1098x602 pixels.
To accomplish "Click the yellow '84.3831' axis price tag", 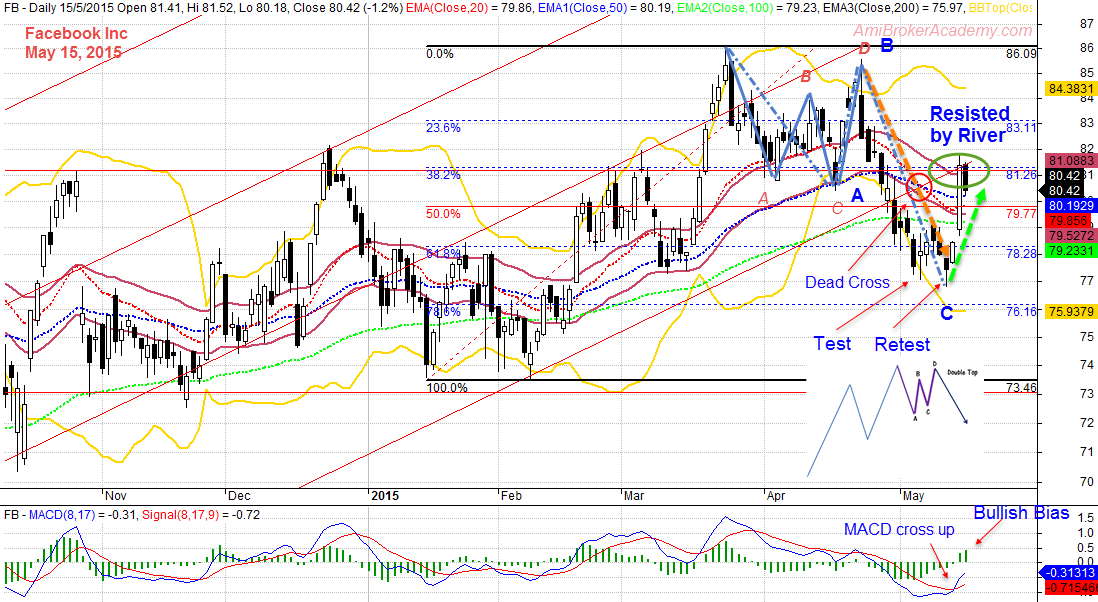I will coord(1071,89).
